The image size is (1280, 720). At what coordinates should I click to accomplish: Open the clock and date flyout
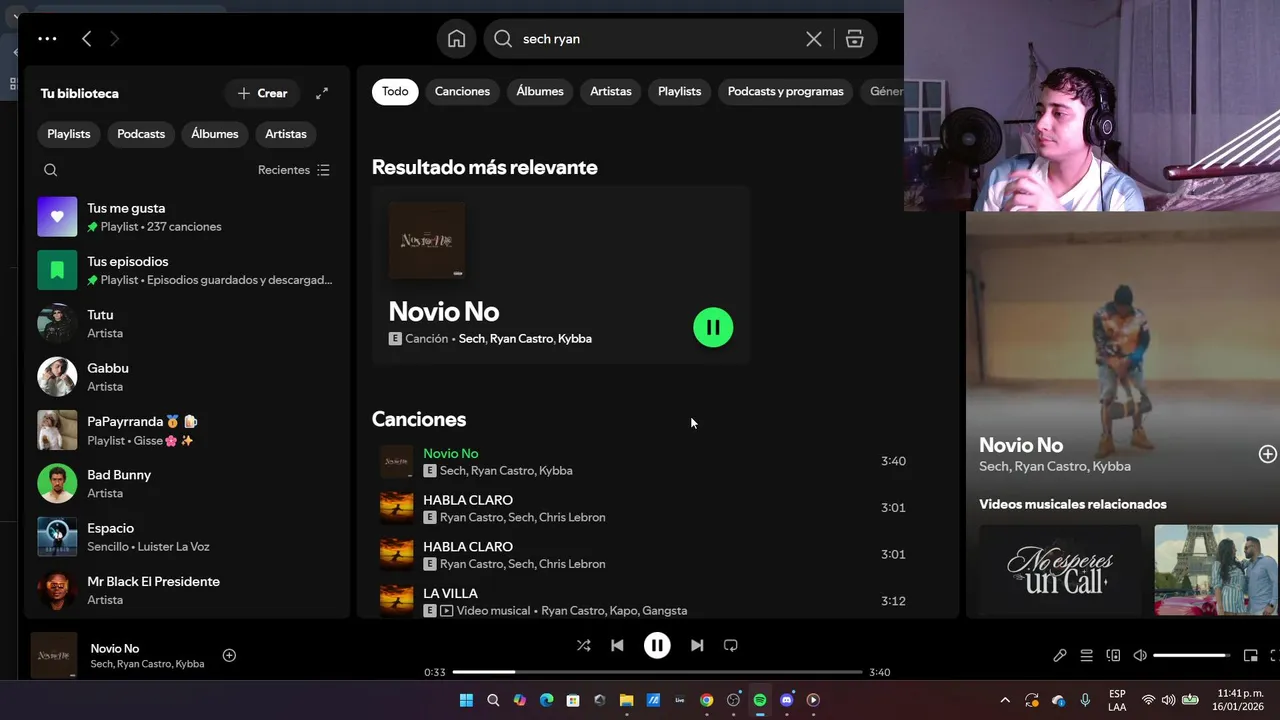pyautogui.click(x=1240, y=700)
